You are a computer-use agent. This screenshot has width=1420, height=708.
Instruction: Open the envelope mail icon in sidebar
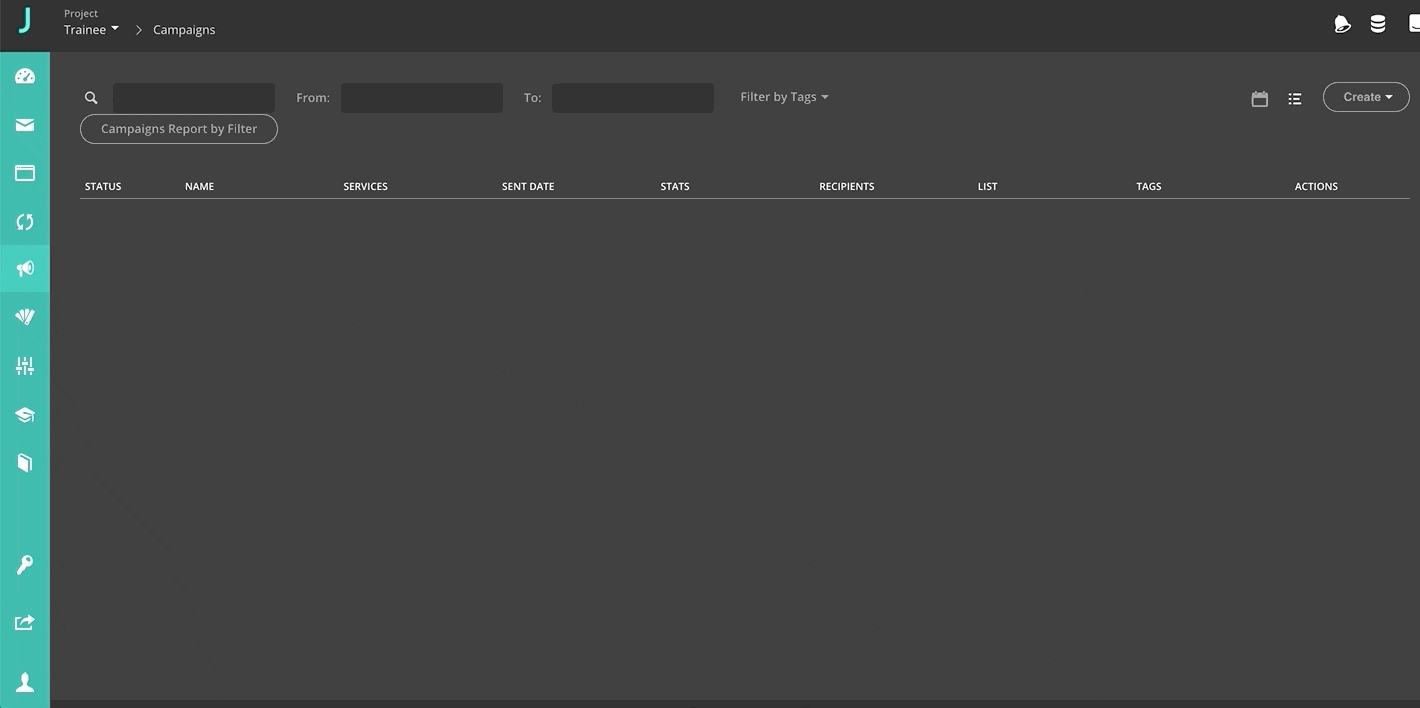point(25,125)
